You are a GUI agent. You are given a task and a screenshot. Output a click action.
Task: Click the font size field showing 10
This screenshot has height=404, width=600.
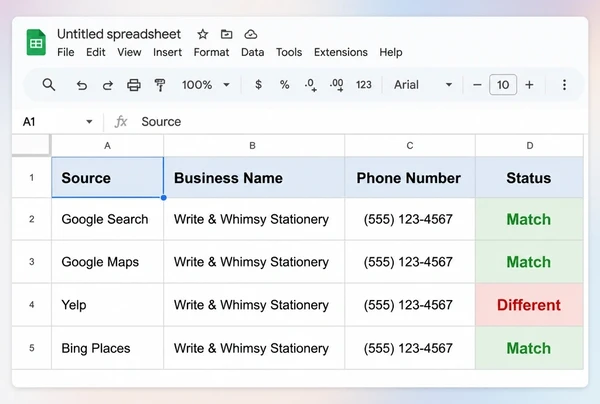503,85
